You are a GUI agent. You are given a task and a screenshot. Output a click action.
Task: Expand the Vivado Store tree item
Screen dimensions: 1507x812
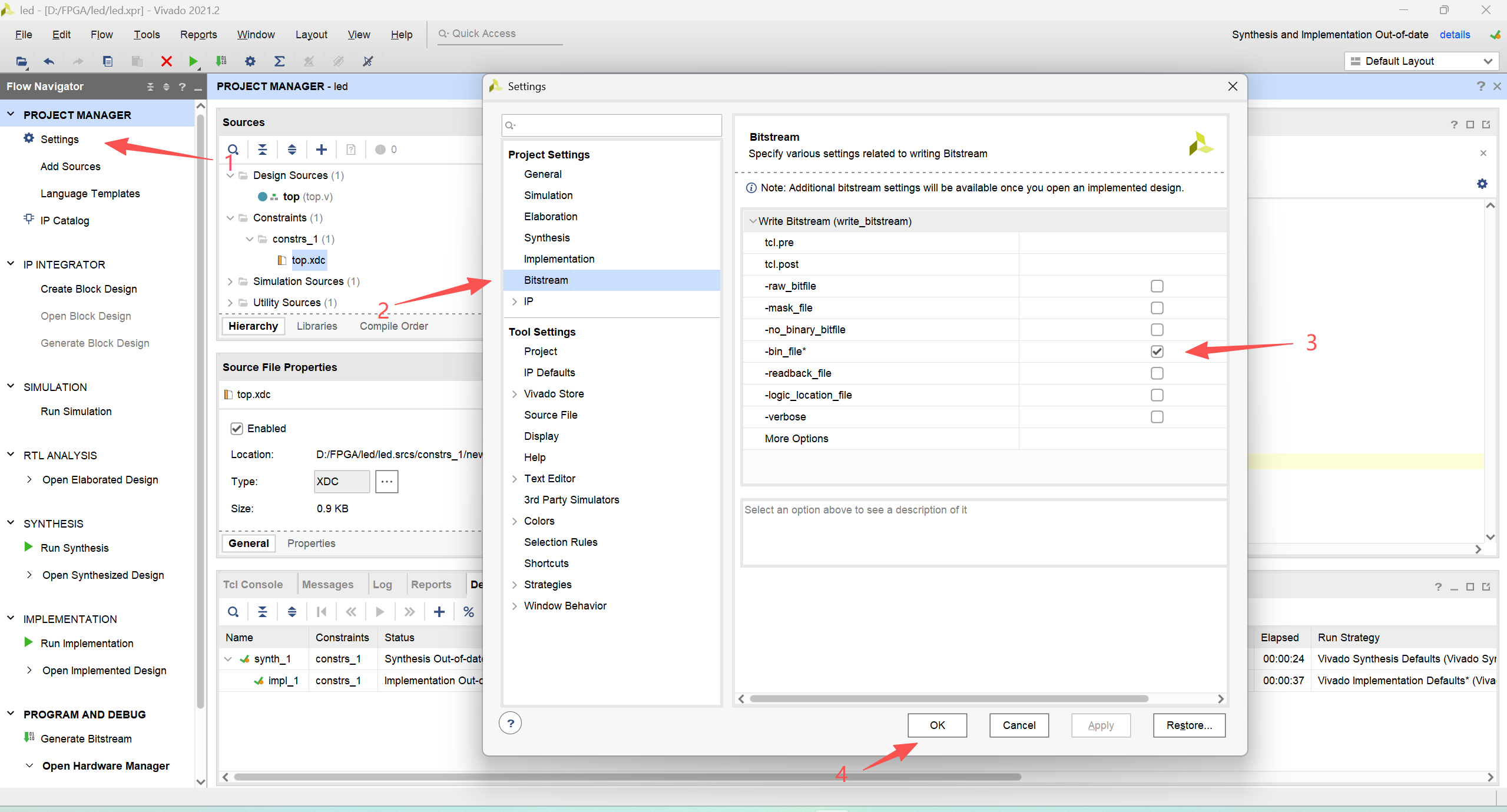[515, 394]
